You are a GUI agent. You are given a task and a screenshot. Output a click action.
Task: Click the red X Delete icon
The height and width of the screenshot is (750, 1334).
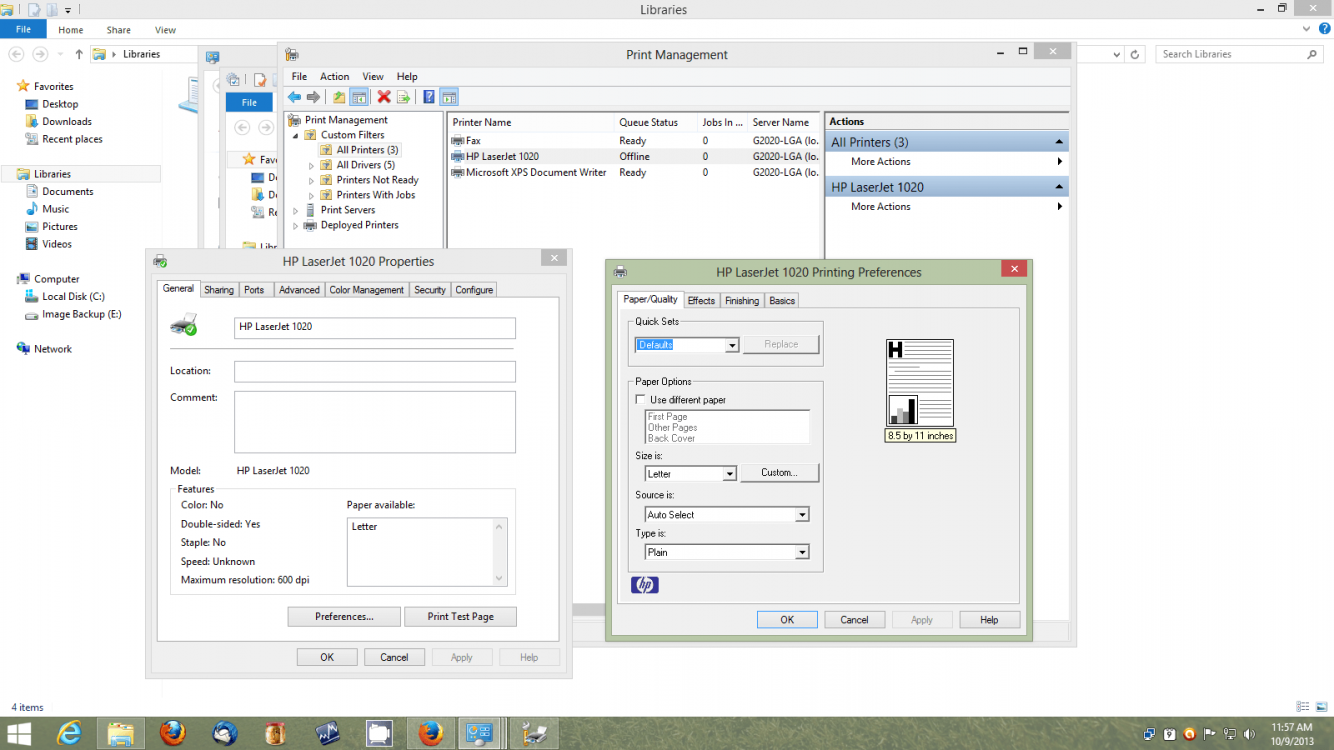383,97
